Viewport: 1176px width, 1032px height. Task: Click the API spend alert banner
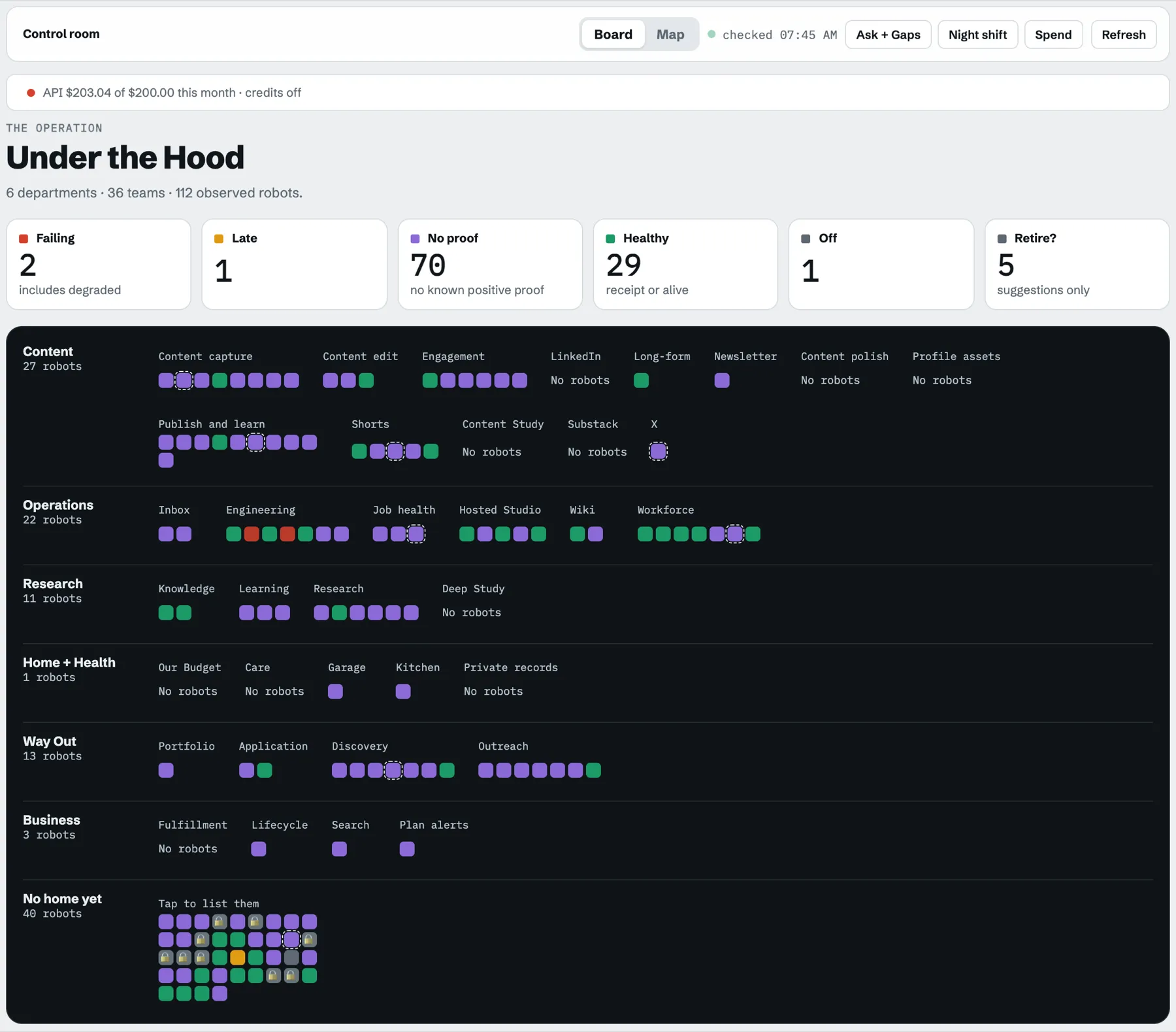point(587,92)
